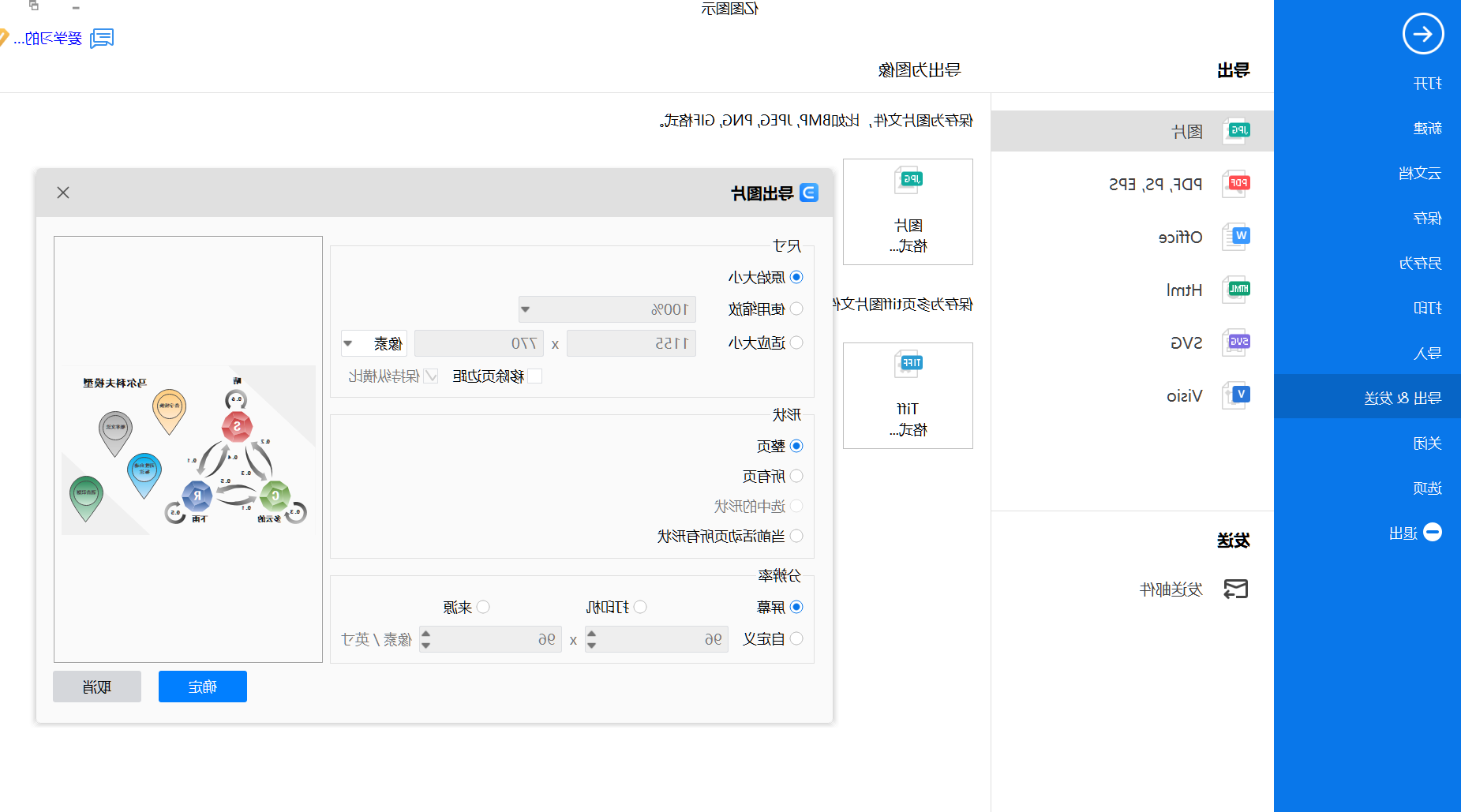Click the circled back arrow icon
Image resolution: width=1461 pixels, height=812 pixels.
[x=1422, y=34]
